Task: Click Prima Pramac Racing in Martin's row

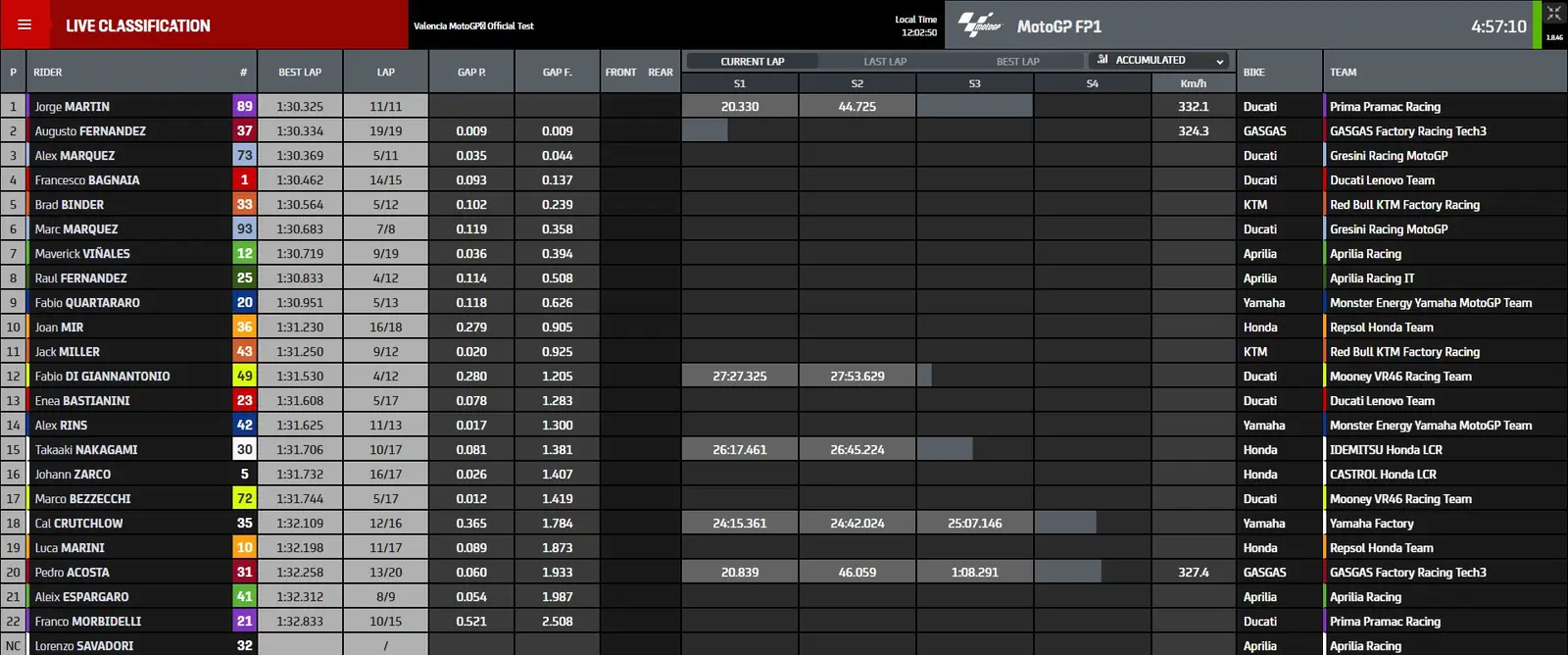Action: [1385, 106]
